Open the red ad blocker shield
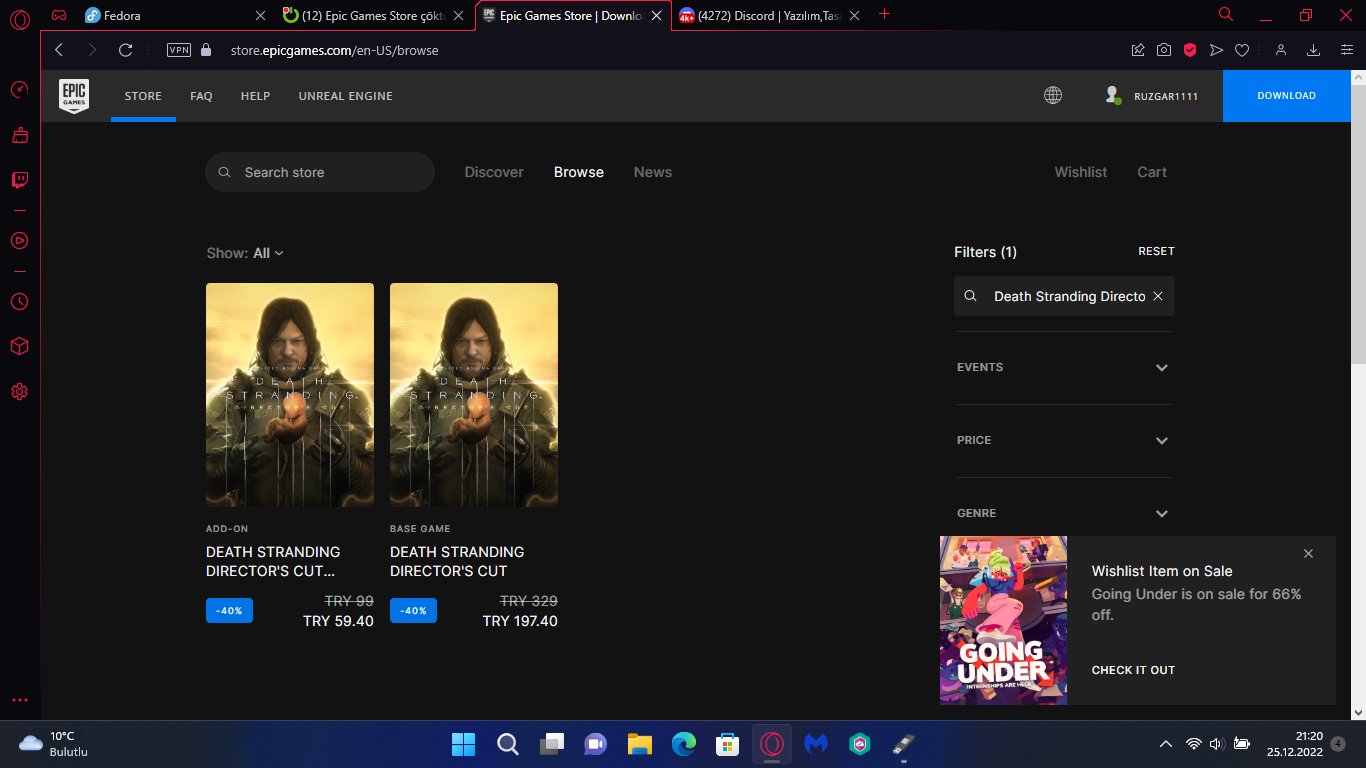 coord(1190,50)
